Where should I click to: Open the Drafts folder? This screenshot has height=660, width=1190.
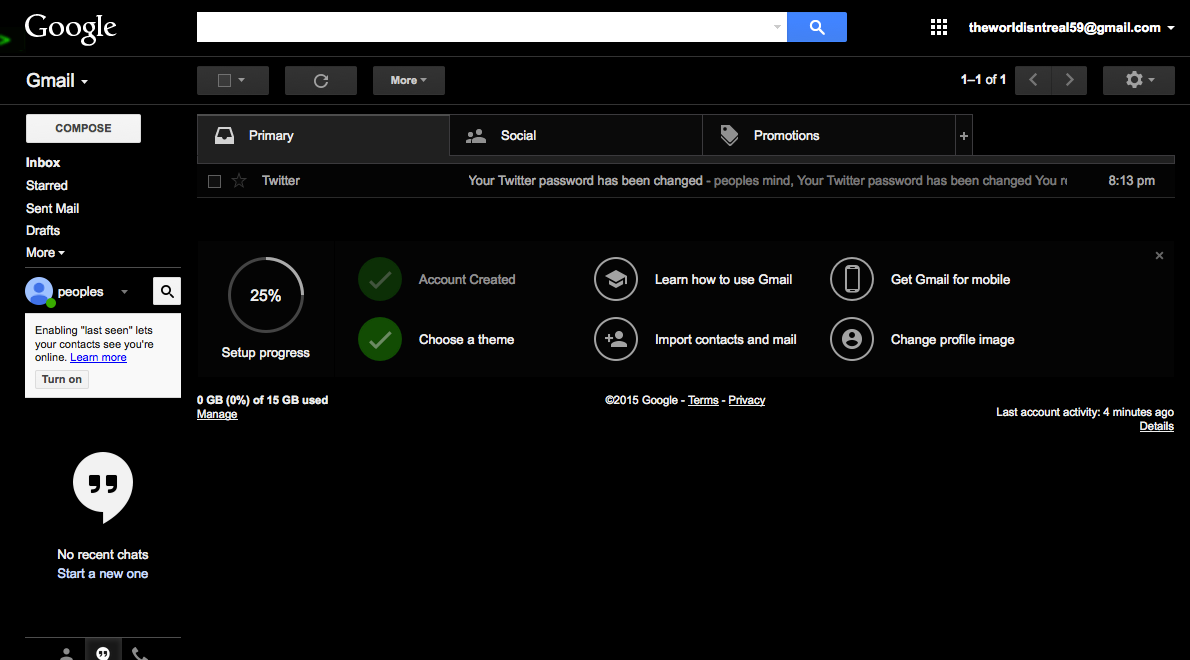click(x=42, y=230)
